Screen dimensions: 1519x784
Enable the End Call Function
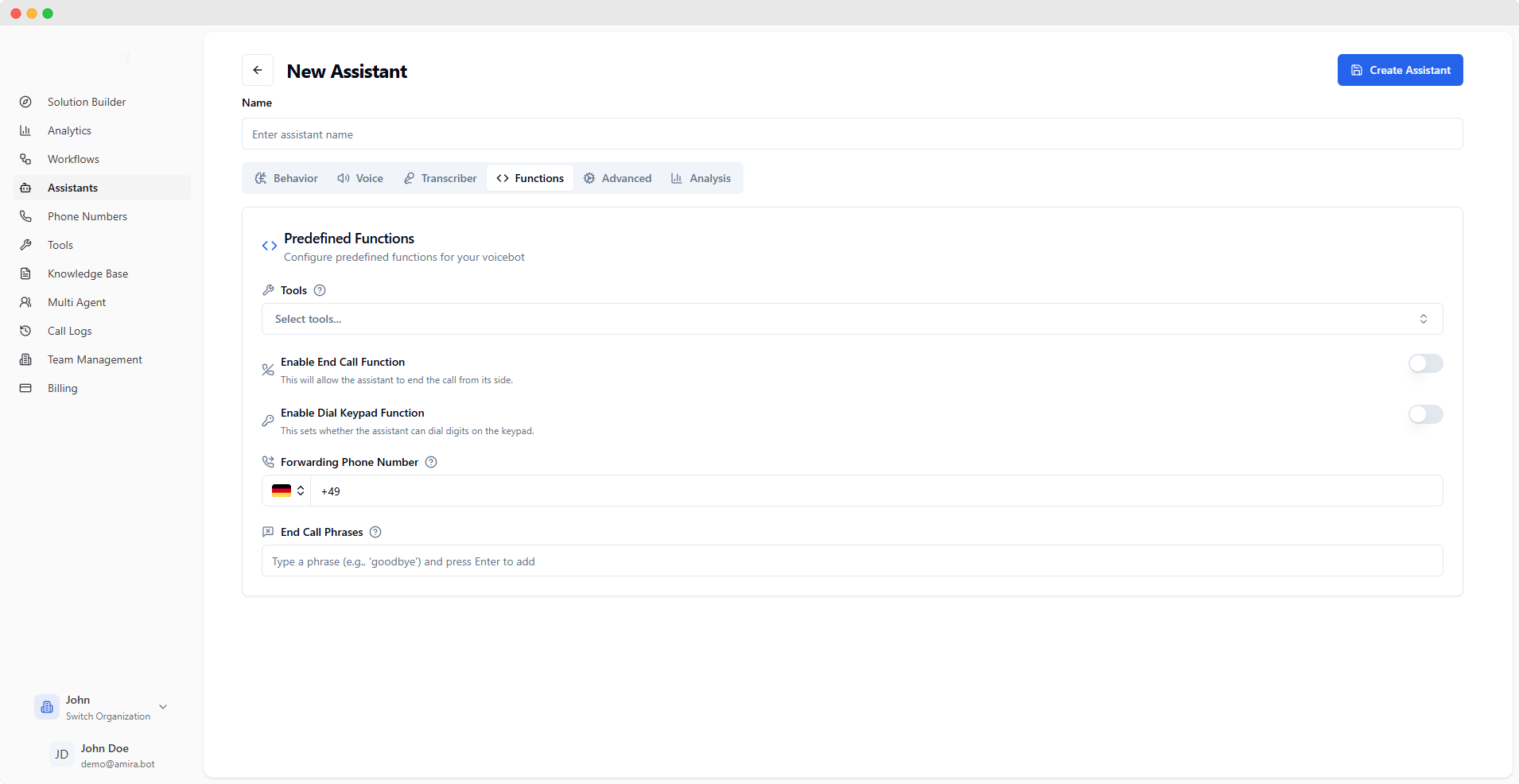(1424, 364)
